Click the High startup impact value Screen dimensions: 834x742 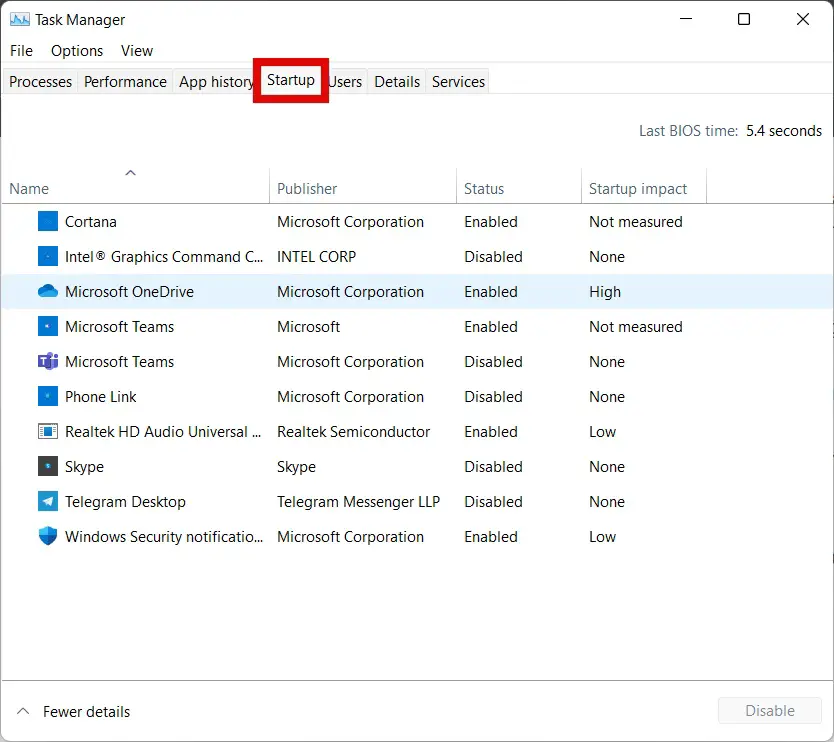(605, 291)
